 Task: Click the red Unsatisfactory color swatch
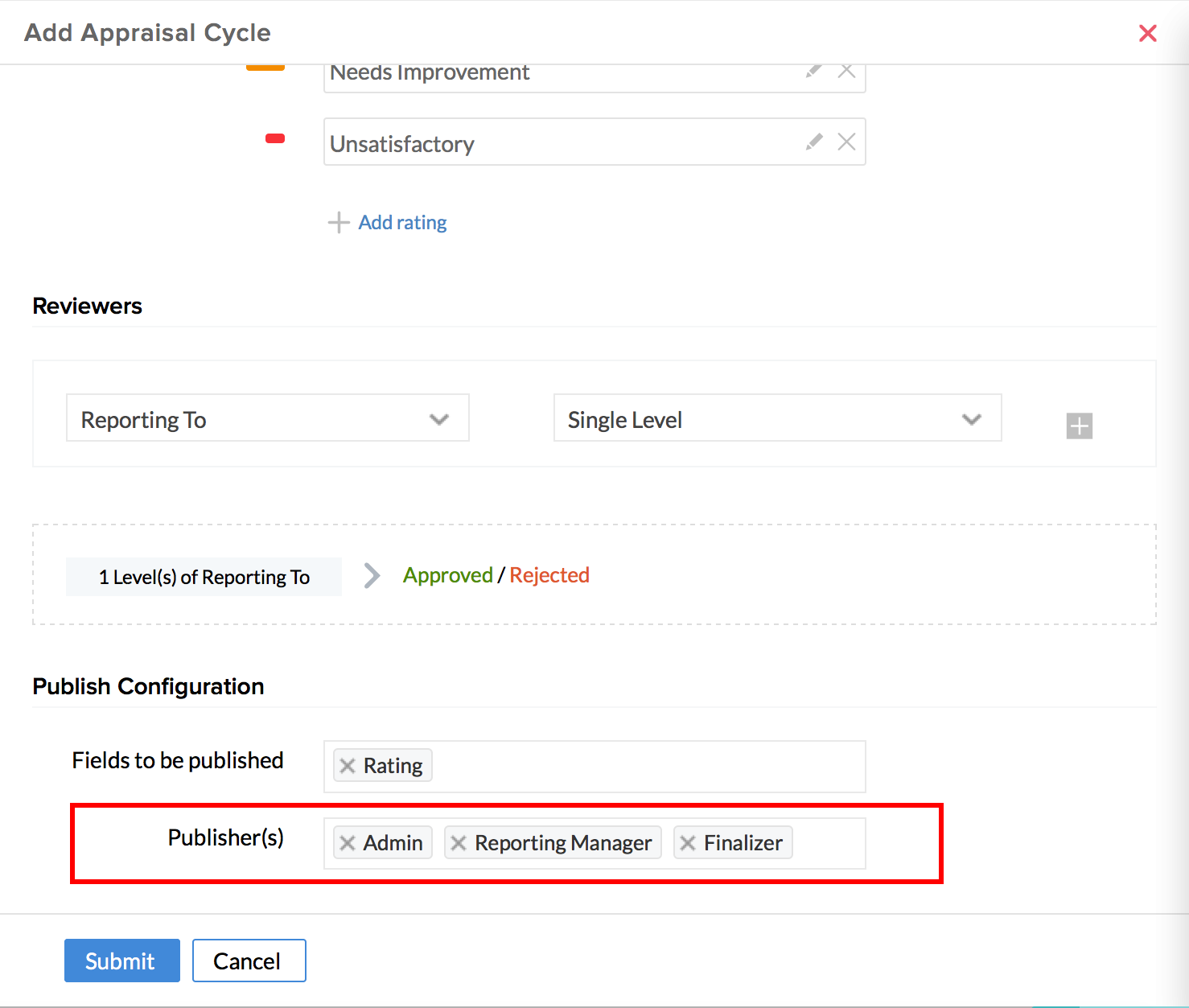[x=275, y=138]
